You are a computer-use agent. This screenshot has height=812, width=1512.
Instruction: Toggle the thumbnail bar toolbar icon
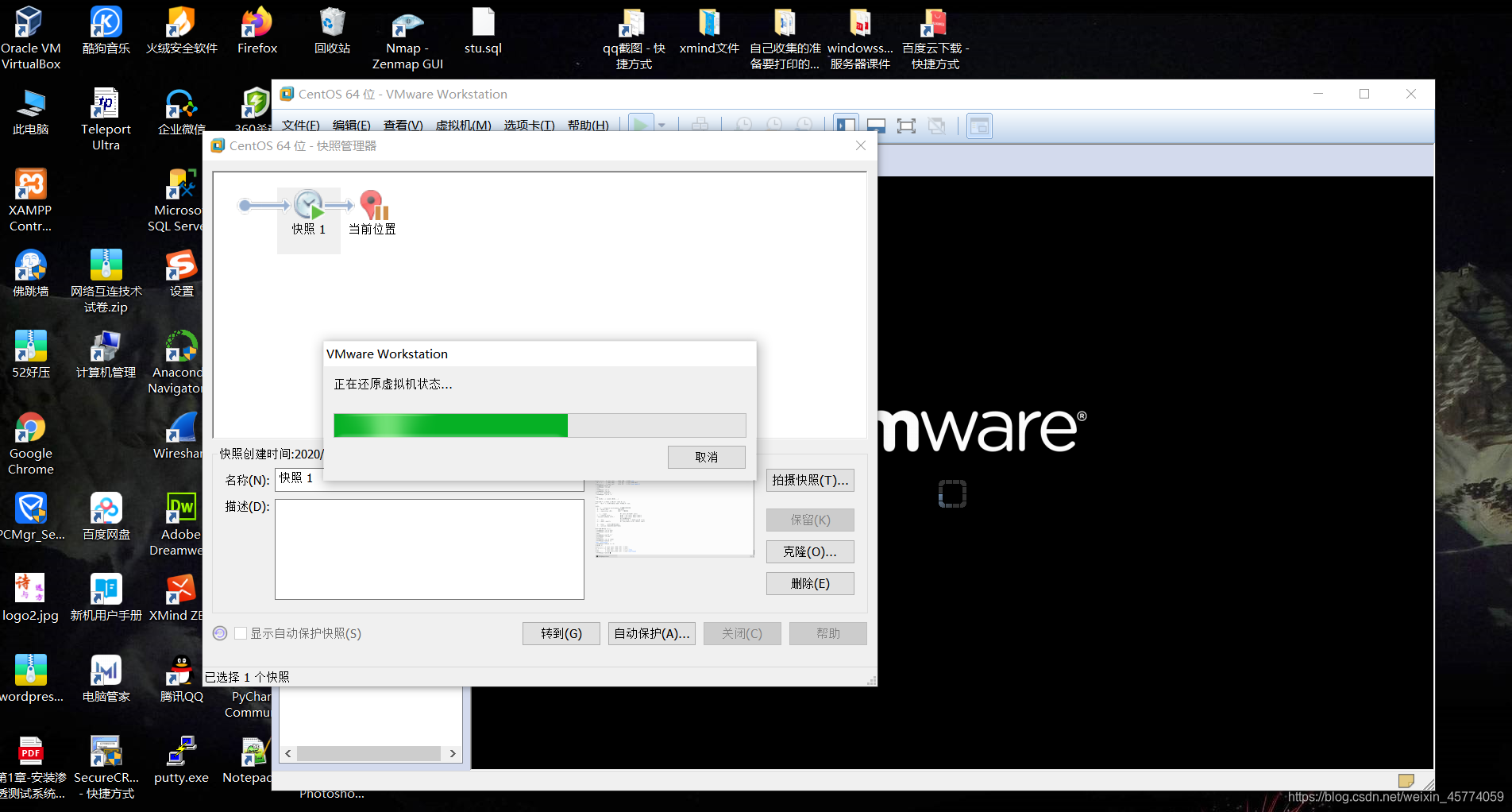coord(876,126)
